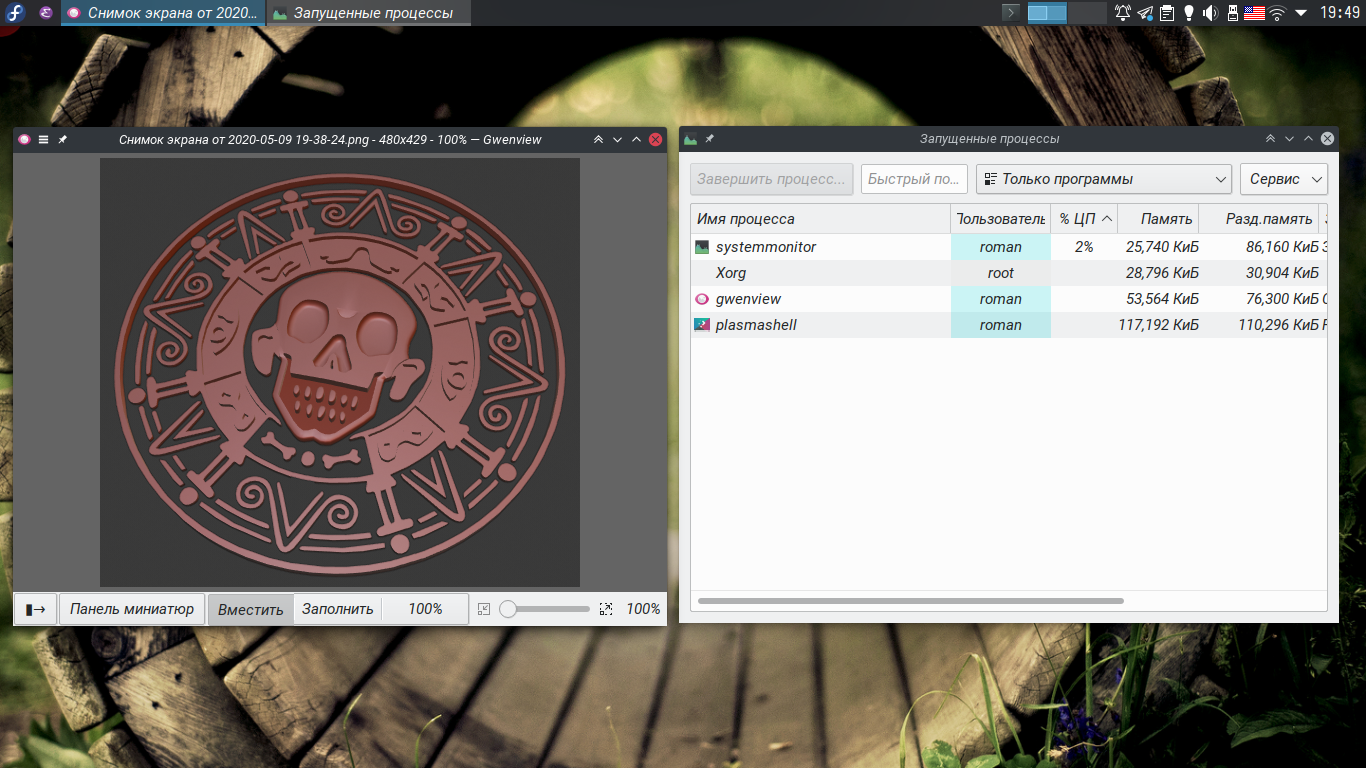Screen dimensions: 1366x768
Task: Click the root user cell for Xorg
Action: coord(1001,273)
